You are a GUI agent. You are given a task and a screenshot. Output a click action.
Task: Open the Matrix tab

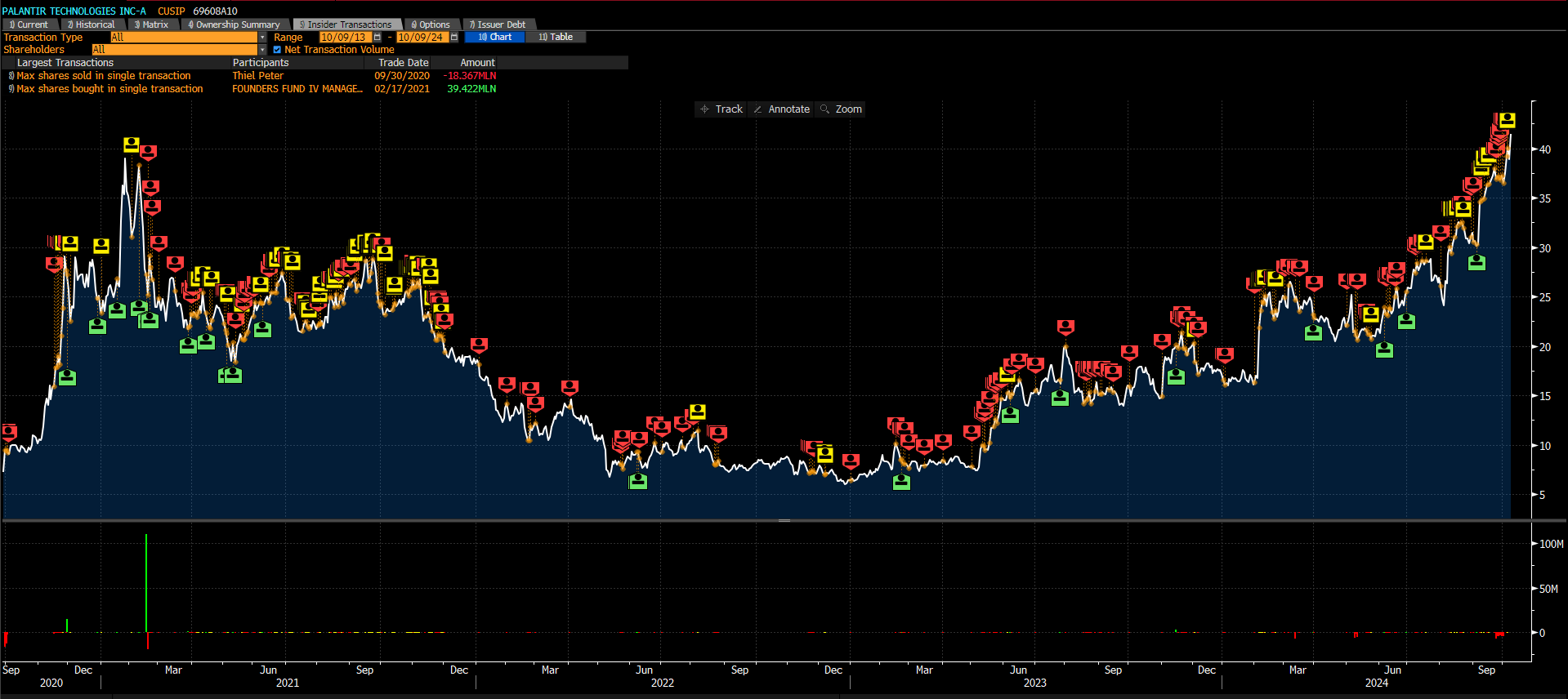click(152, 24)
